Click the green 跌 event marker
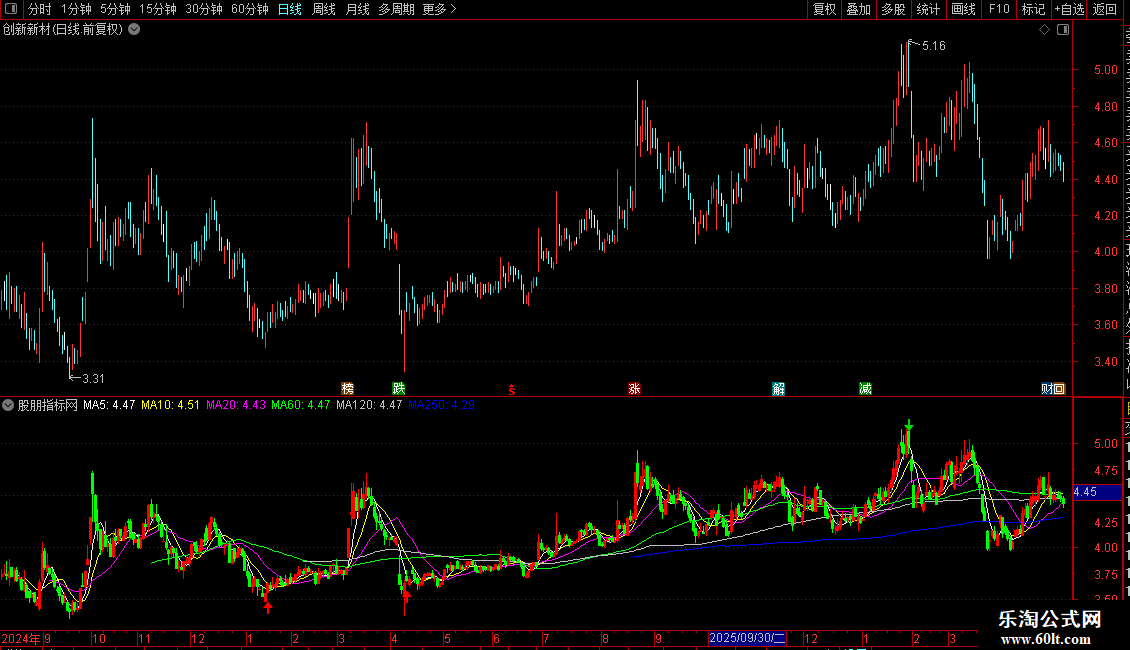 point(399,389)
